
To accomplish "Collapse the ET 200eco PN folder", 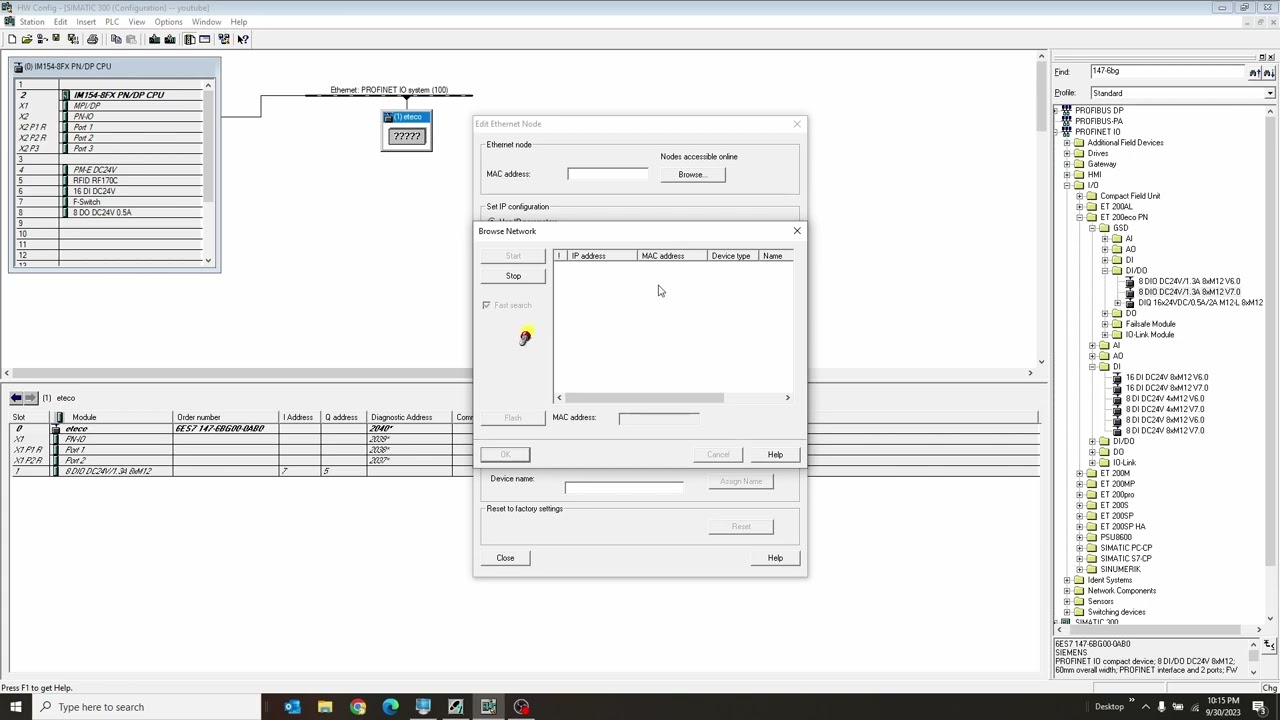I will coord(1080,217).
